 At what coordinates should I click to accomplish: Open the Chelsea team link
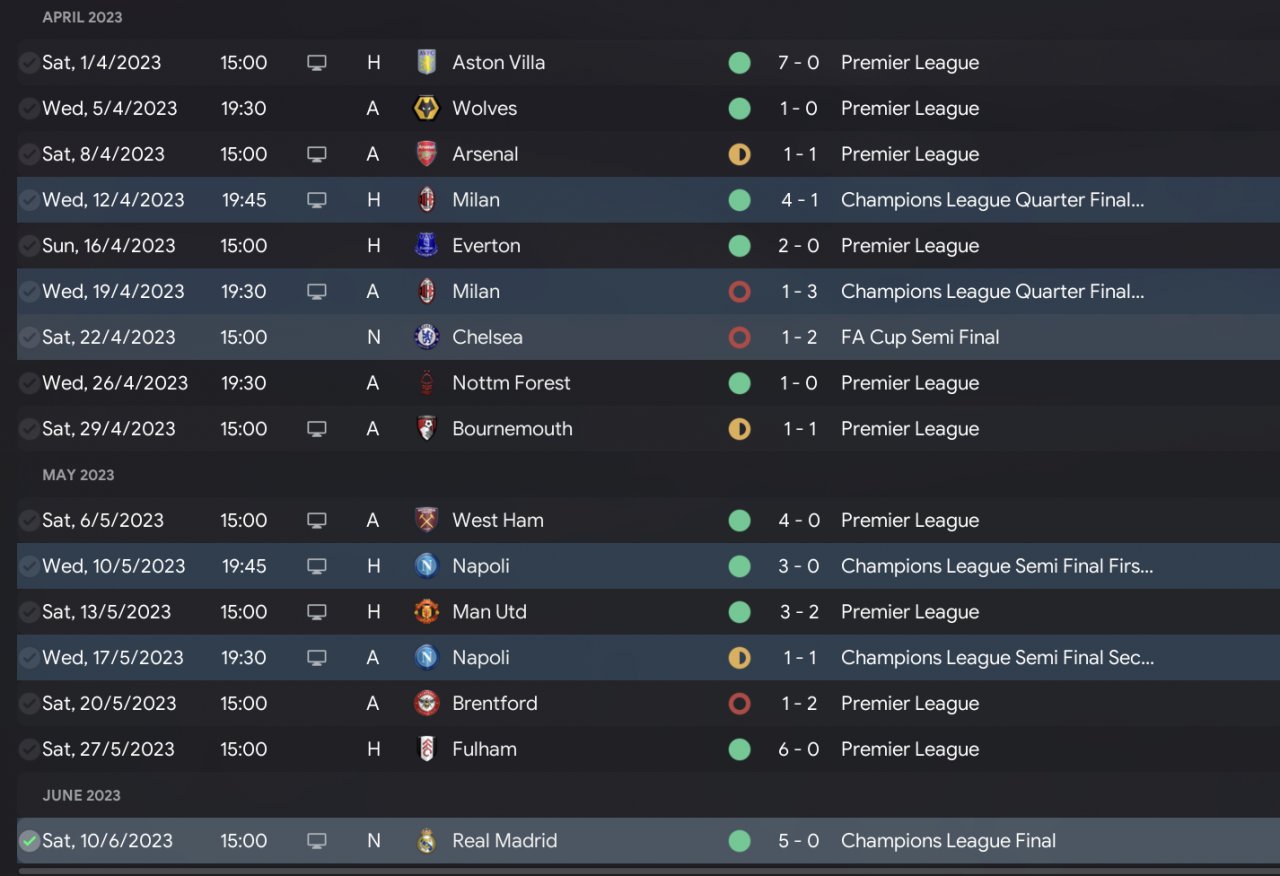coord(487,337)
